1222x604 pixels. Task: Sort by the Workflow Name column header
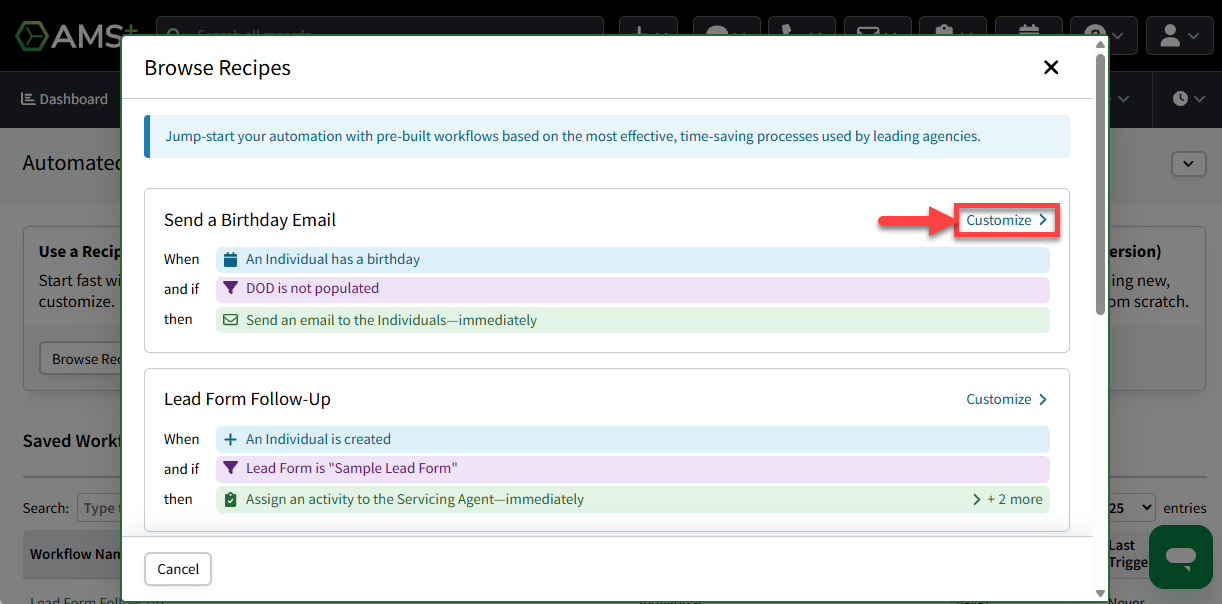(x=75, y=554)
